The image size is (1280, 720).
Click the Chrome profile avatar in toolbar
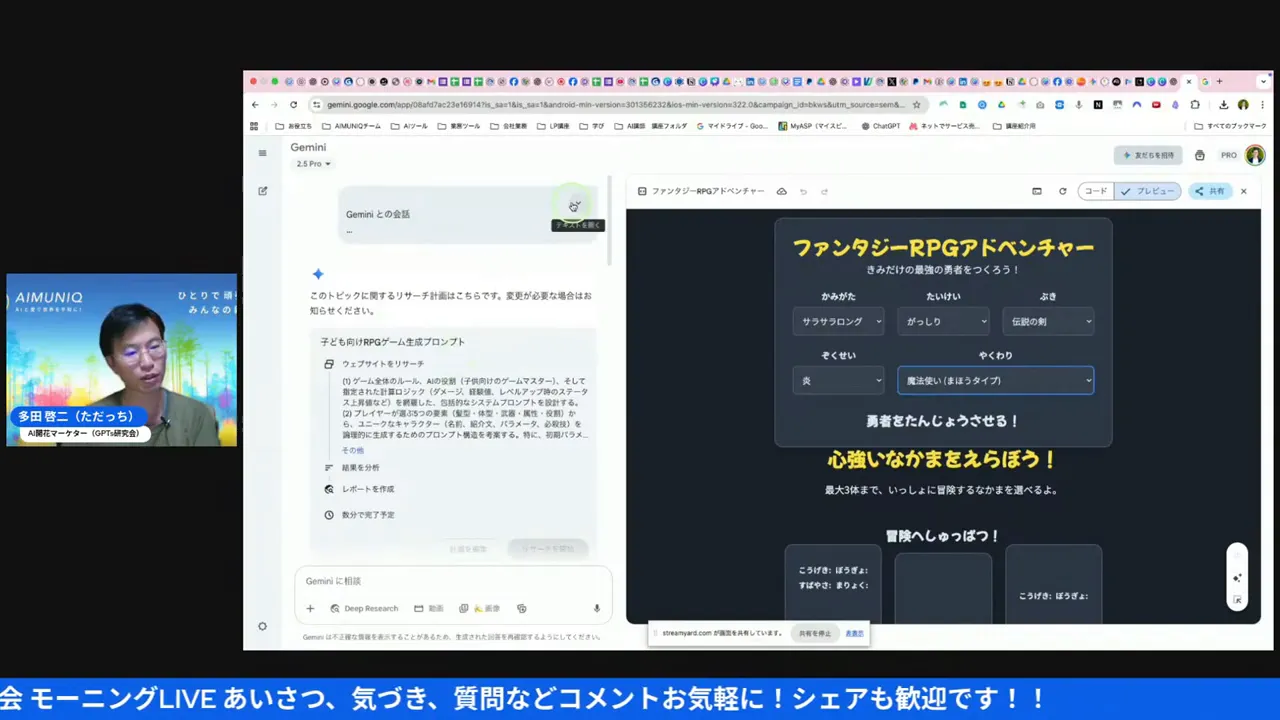(x=1243, y=104)
